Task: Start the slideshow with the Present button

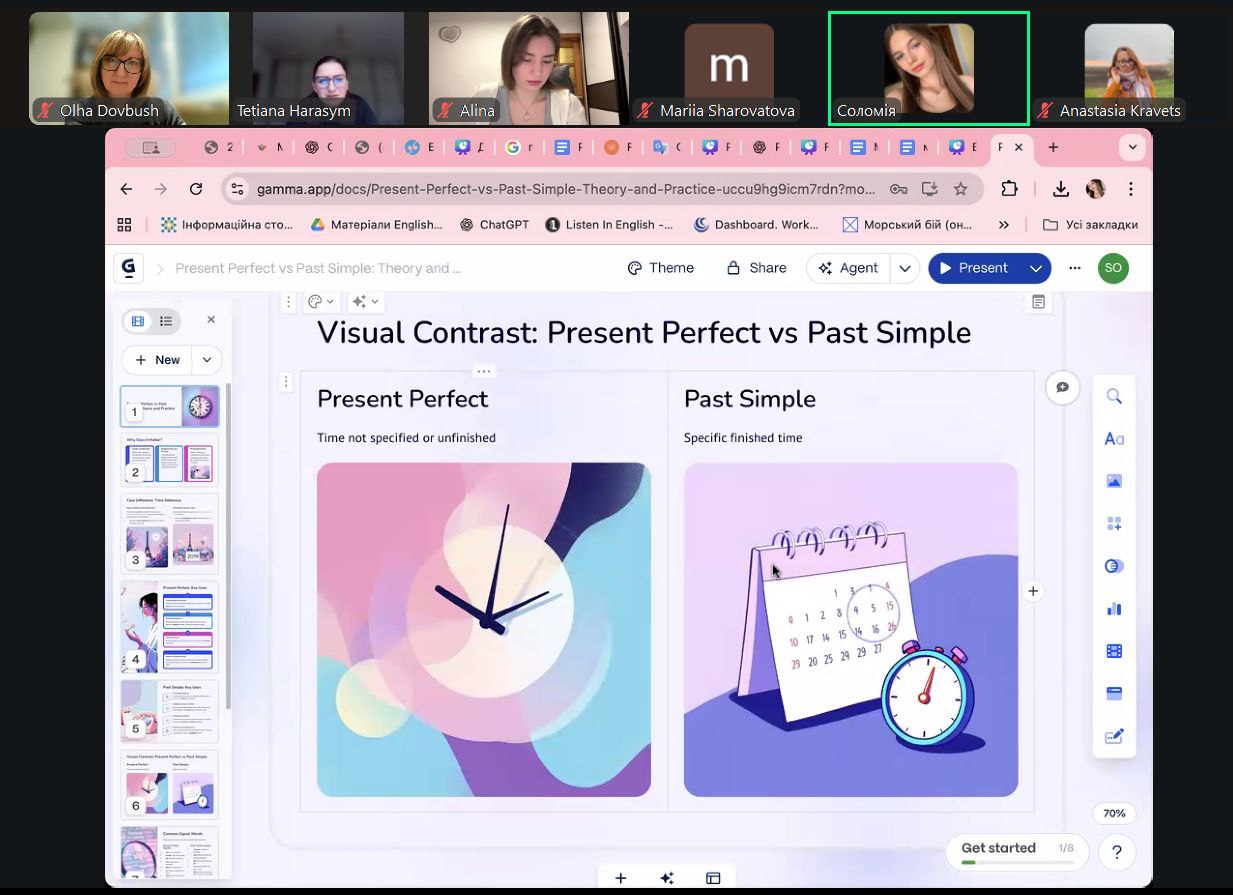Action: tap(973, 268)
